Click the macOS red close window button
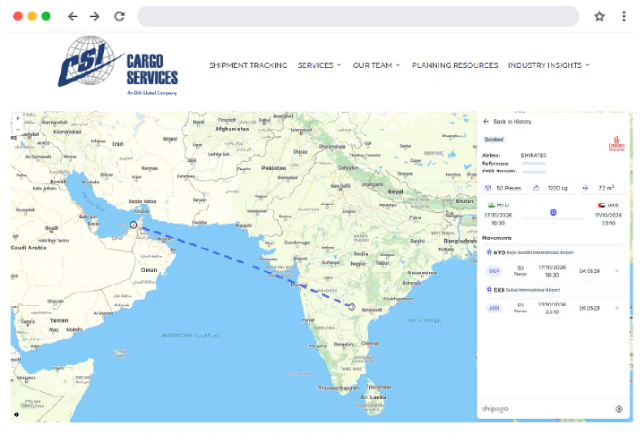The image size is (644, 443). [18, 16]
